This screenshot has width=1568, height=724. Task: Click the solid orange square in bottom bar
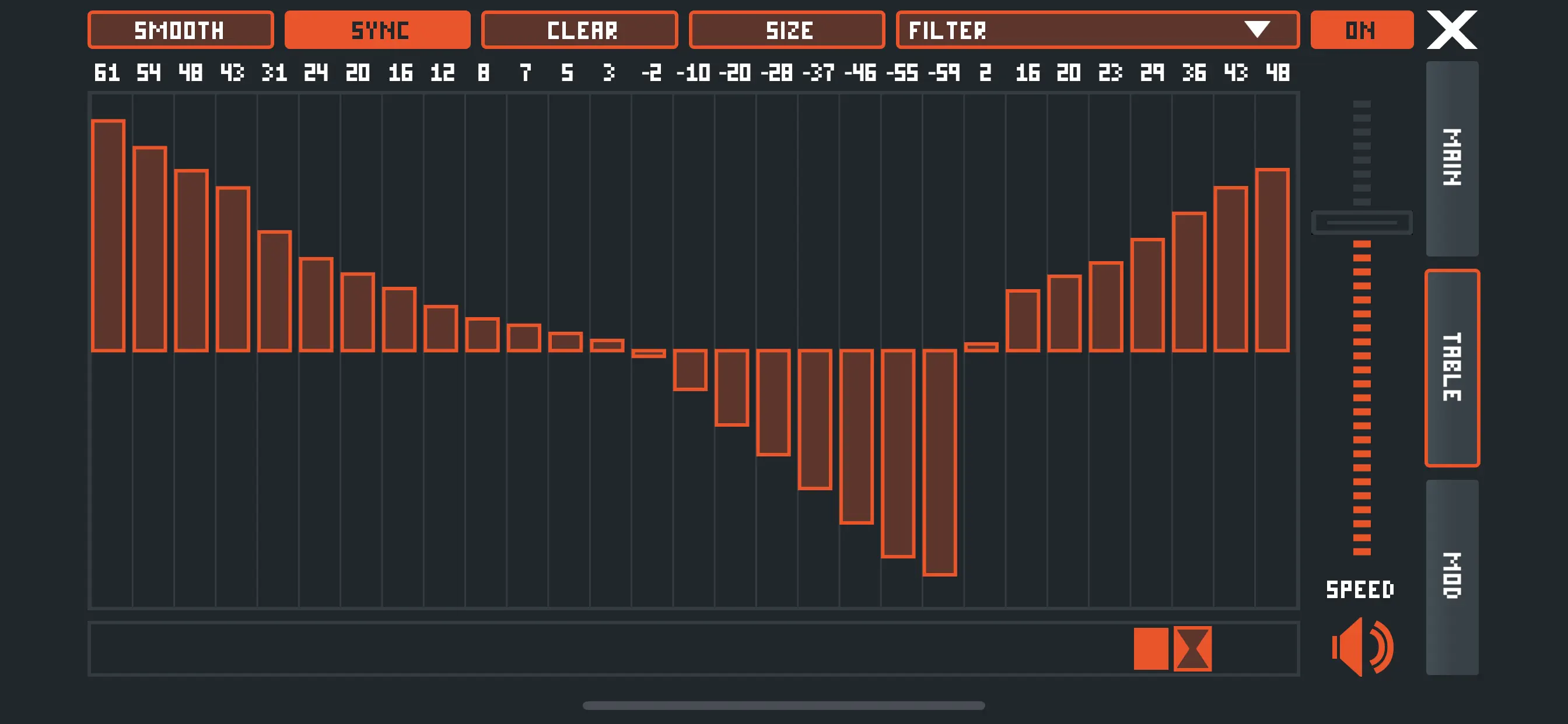click(1150, 649)
